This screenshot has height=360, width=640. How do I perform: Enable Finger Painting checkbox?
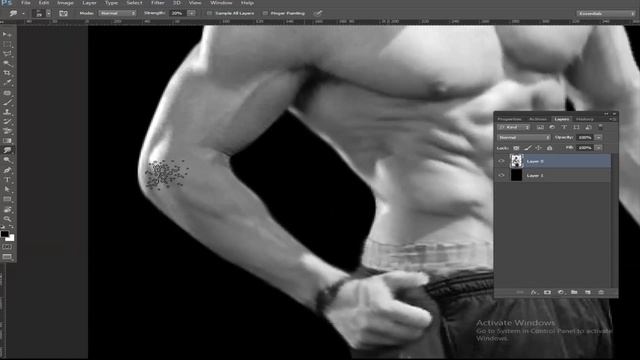coord(265,13)
